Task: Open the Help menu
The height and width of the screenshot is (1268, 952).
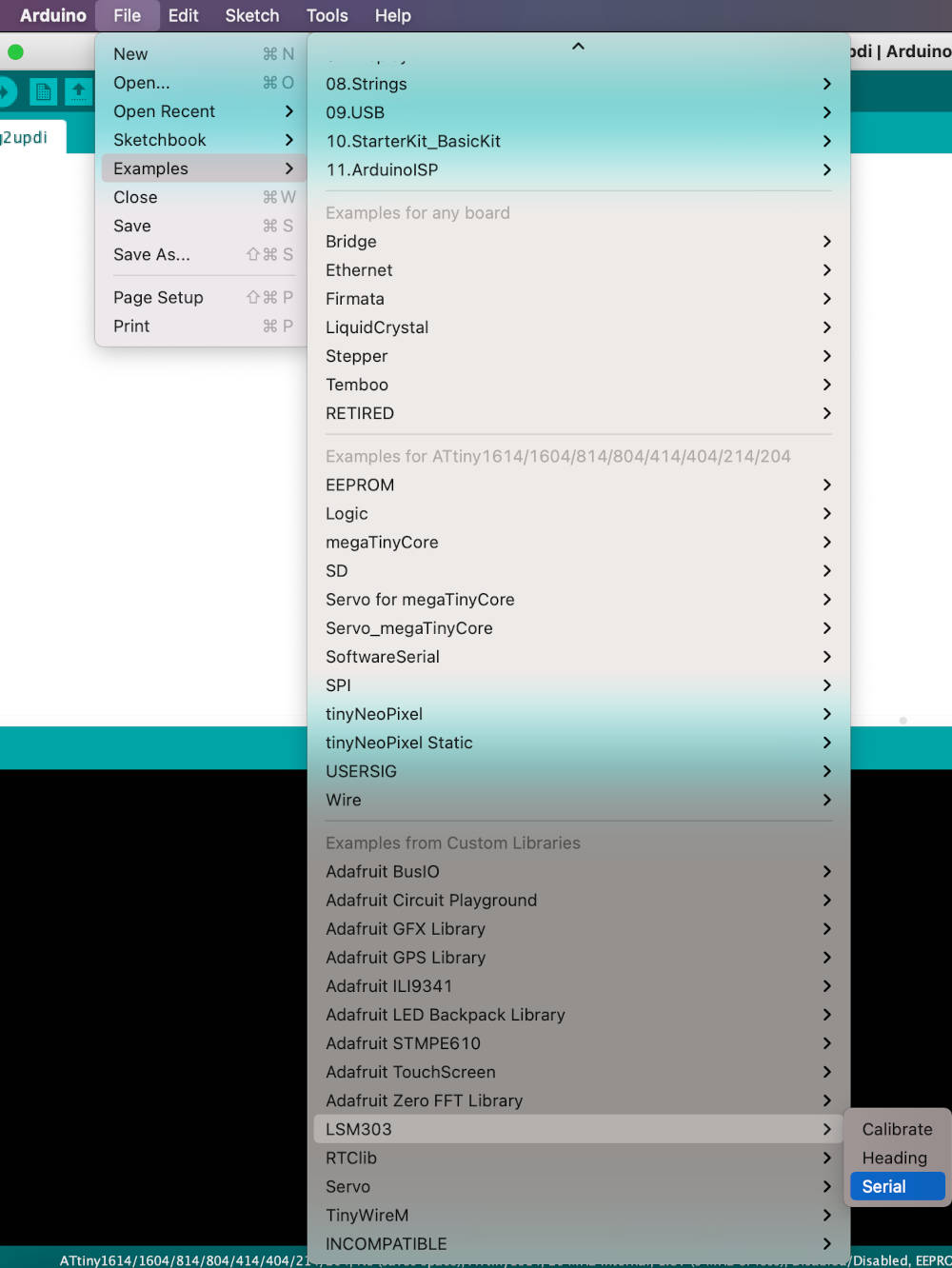Action: [392, 15]
